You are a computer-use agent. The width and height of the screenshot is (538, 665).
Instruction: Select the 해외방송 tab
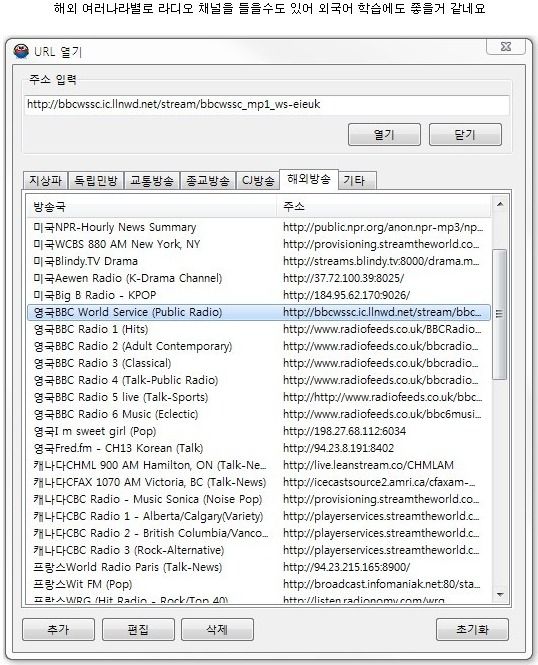(x=309, y=179)
